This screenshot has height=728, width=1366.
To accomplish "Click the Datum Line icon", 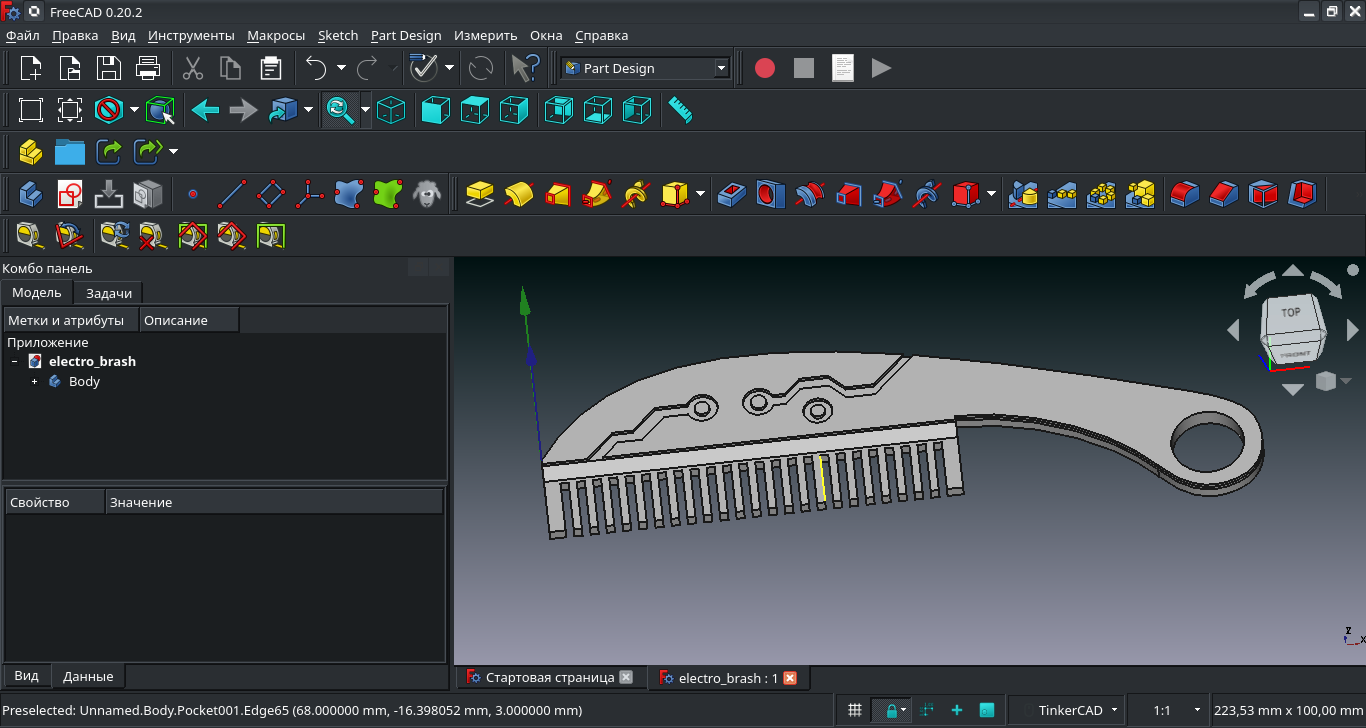I will tap(232, 193).
